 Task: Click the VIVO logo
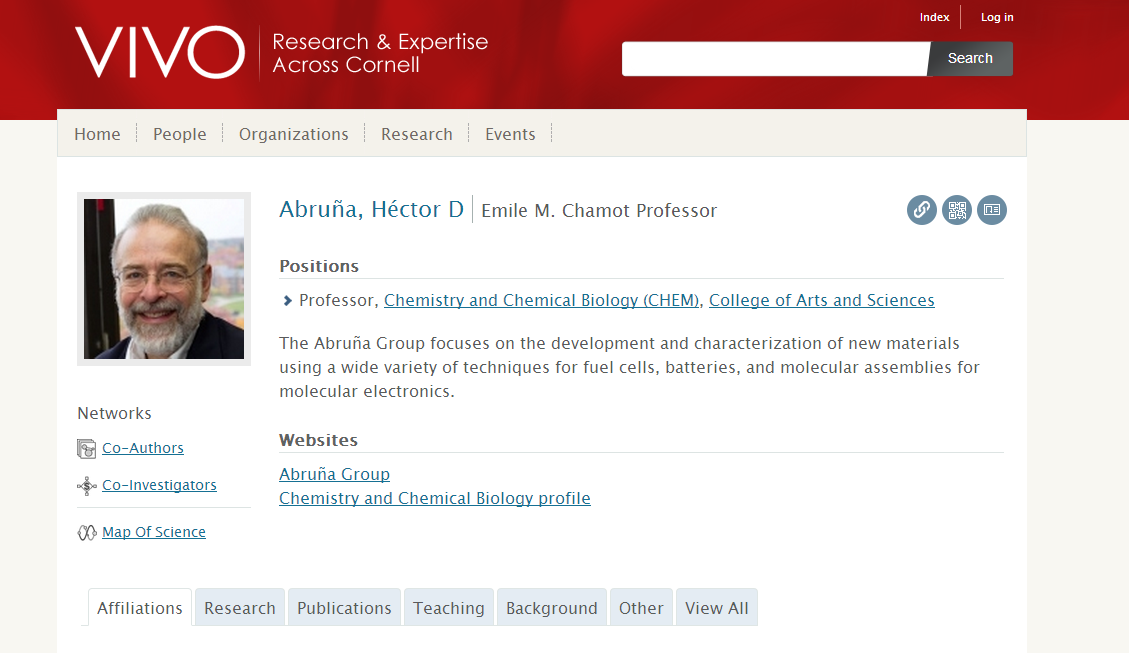(x=160, y=52)
